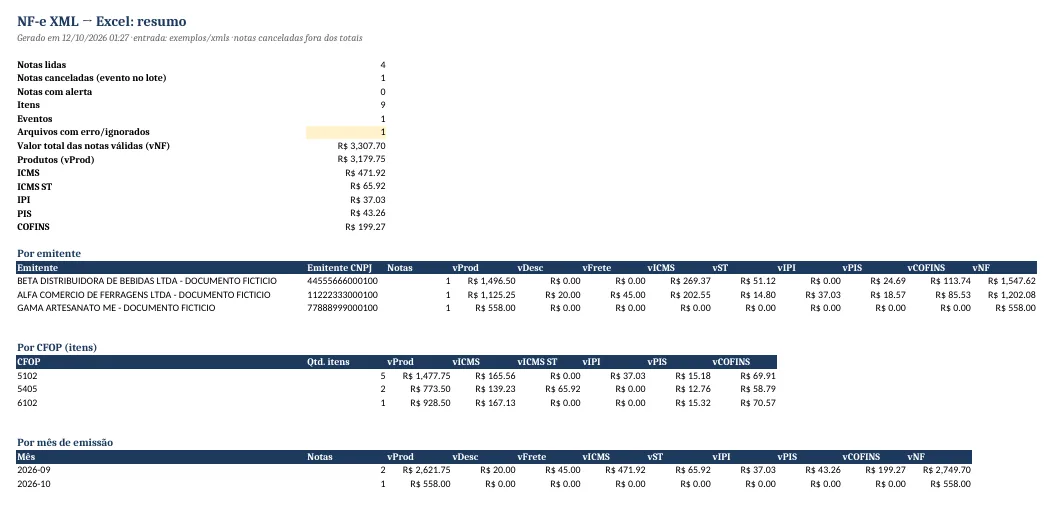The width and height of the screenshot is (1053, 505).
Task: Click the vNF value 'R$ 2,749.70'
Action: pyautogui.click(x=947, y=471)
